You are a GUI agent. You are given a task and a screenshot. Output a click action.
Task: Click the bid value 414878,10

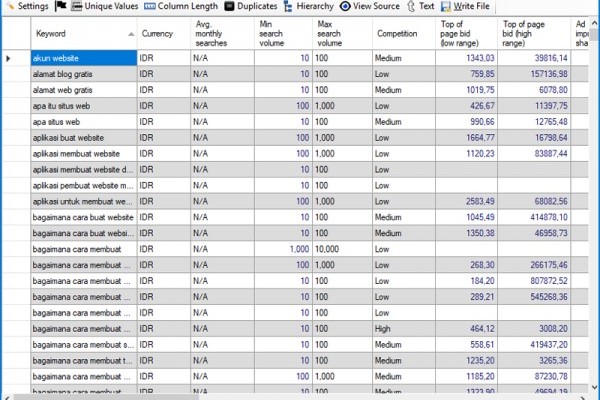(549, 217)
